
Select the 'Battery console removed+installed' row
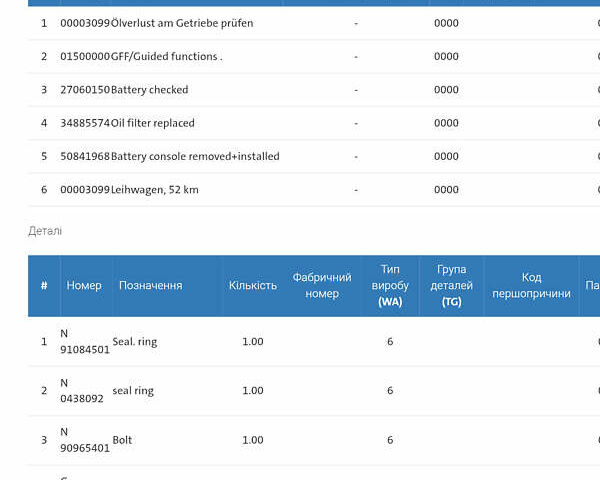click(195, 157)
